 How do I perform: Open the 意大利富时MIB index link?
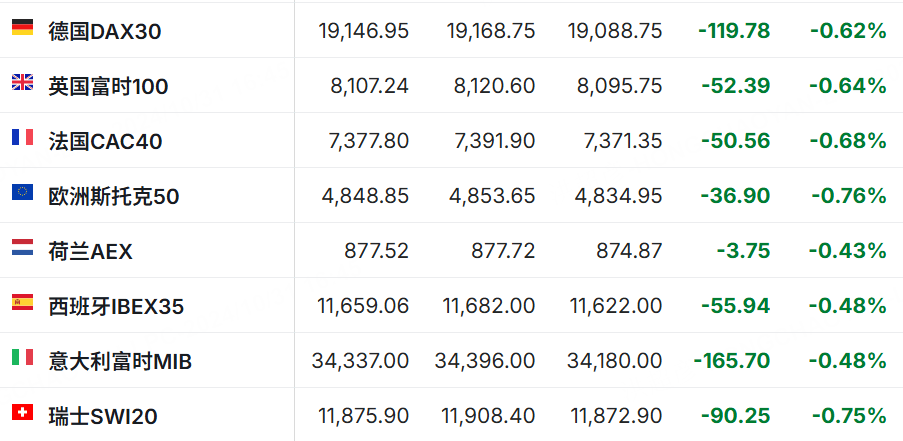120,362
